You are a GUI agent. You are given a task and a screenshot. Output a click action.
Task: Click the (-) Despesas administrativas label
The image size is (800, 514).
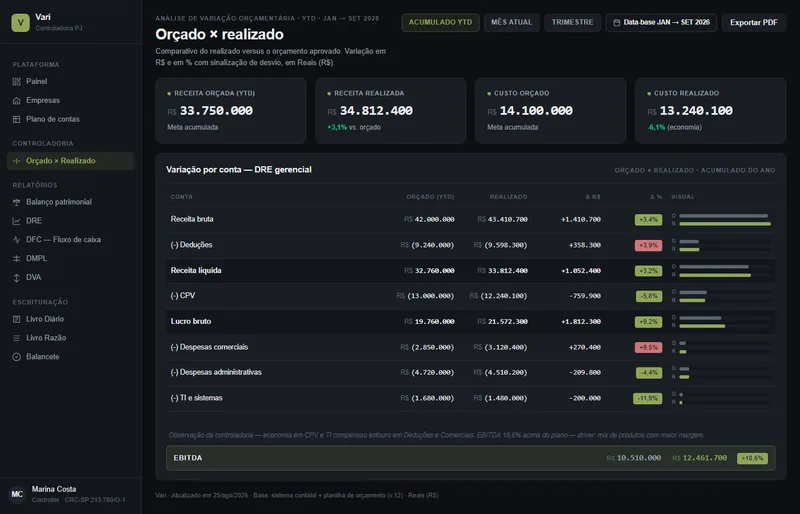(x=216, y=372)
